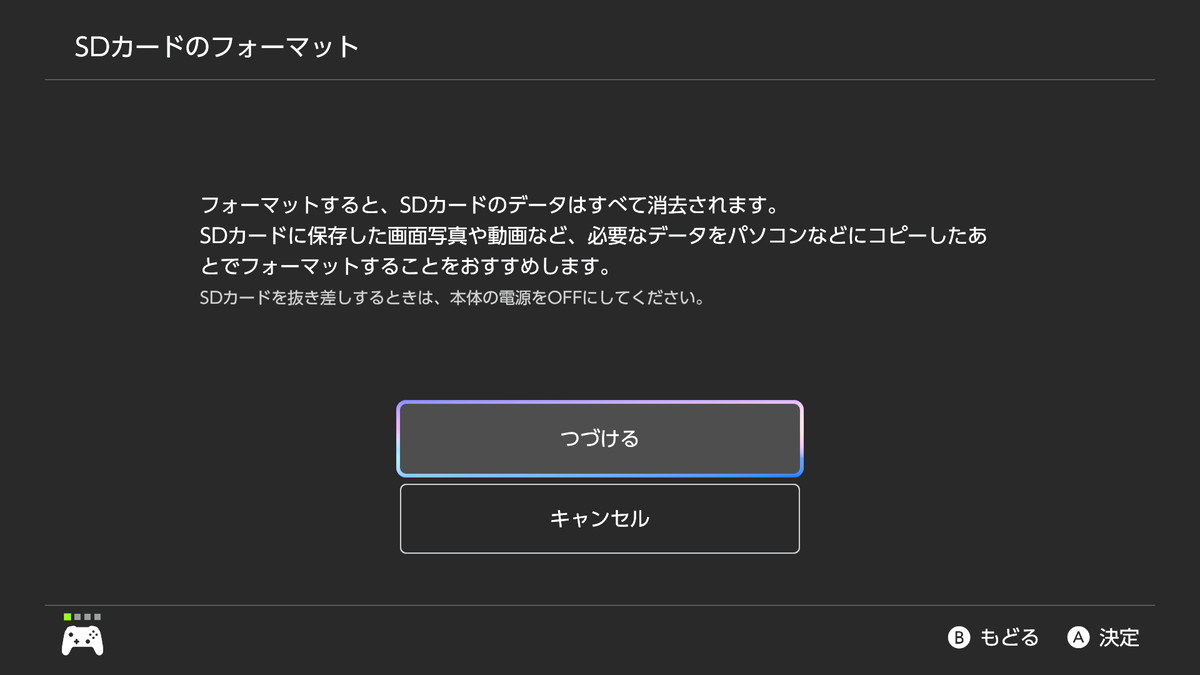The width and height of the screenshot is (1200, 675).
Task: Click the circled A button icon
Action: 1078,637
